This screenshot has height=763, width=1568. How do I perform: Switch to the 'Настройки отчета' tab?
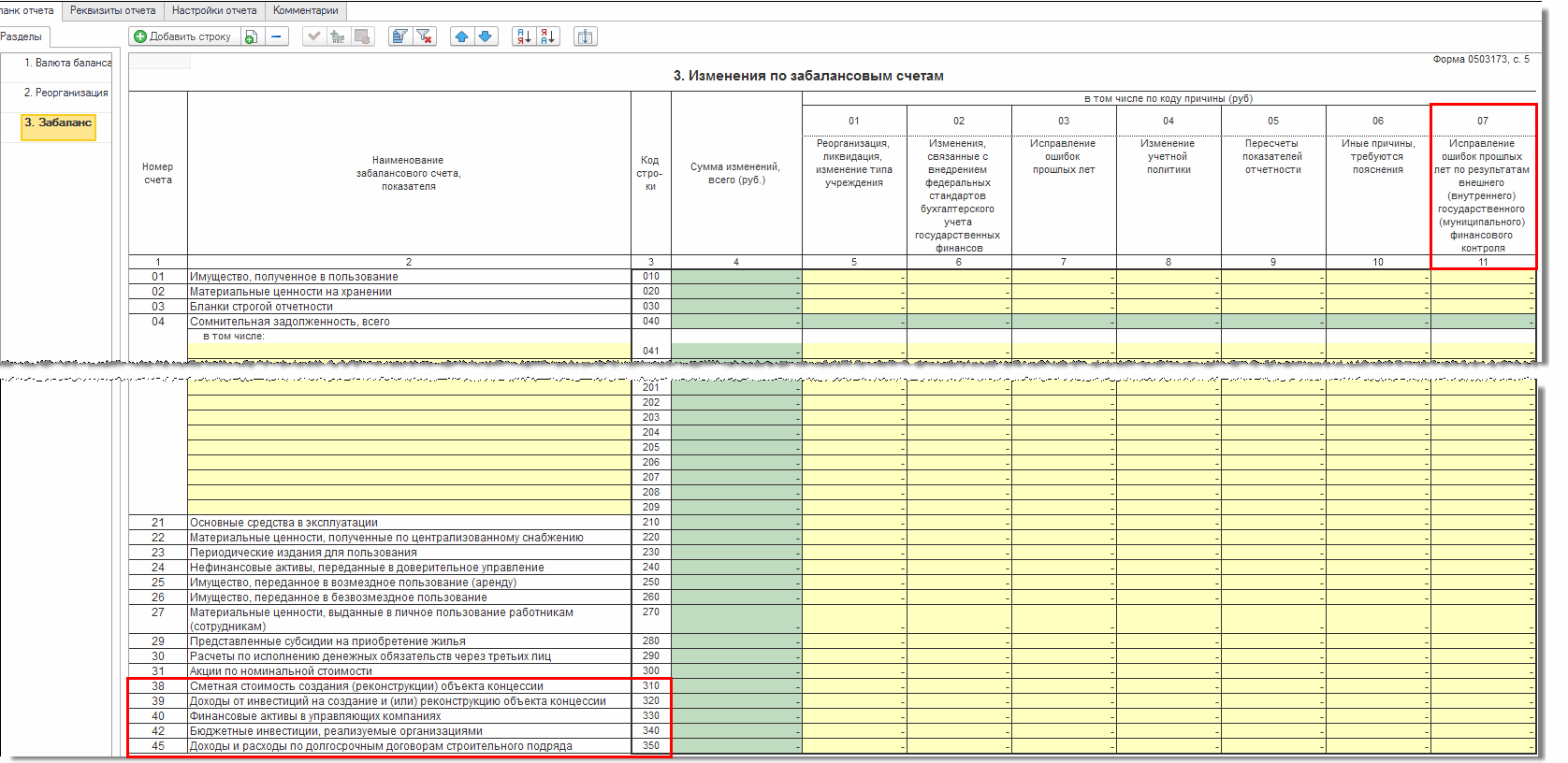214,10
